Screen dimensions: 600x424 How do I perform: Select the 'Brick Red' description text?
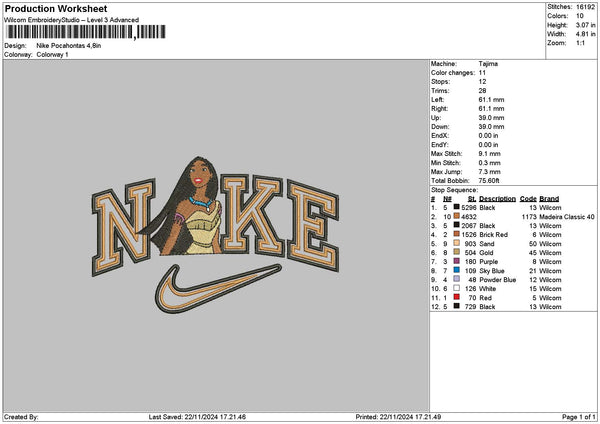(494, 235)
